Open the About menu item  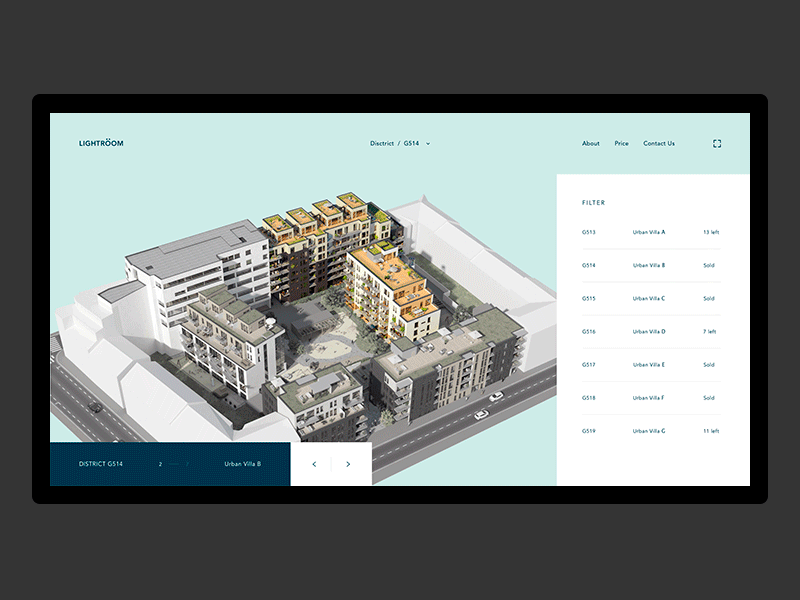click(589, 143)
